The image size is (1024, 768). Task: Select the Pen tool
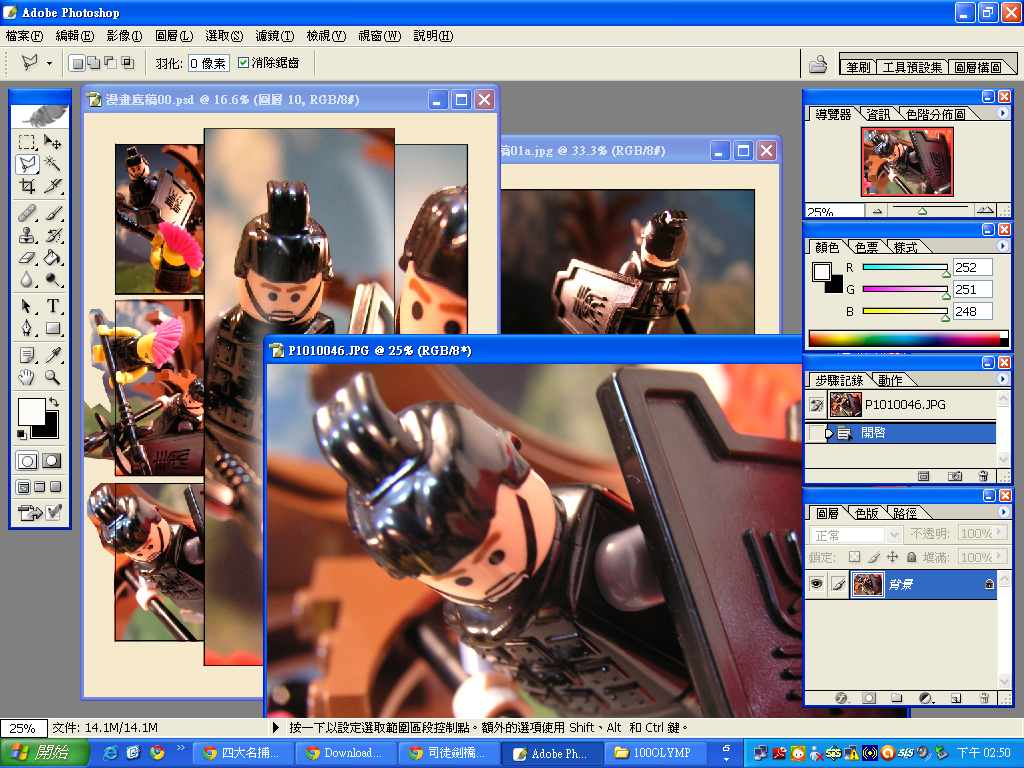click(x=27, y=328)
